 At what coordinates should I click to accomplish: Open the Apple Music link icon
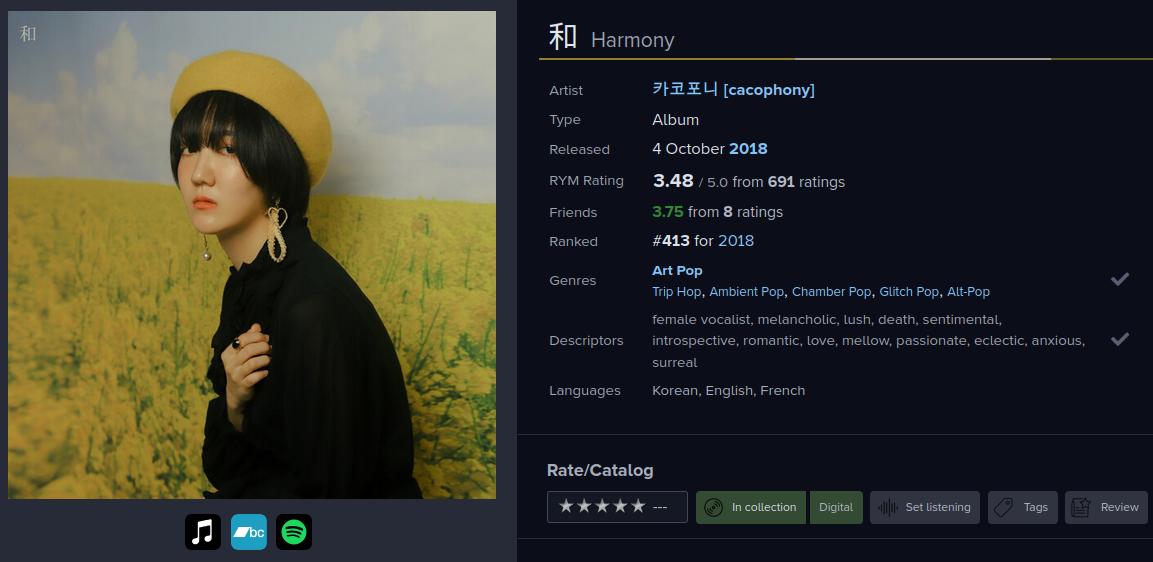click(x=203, y=532)
